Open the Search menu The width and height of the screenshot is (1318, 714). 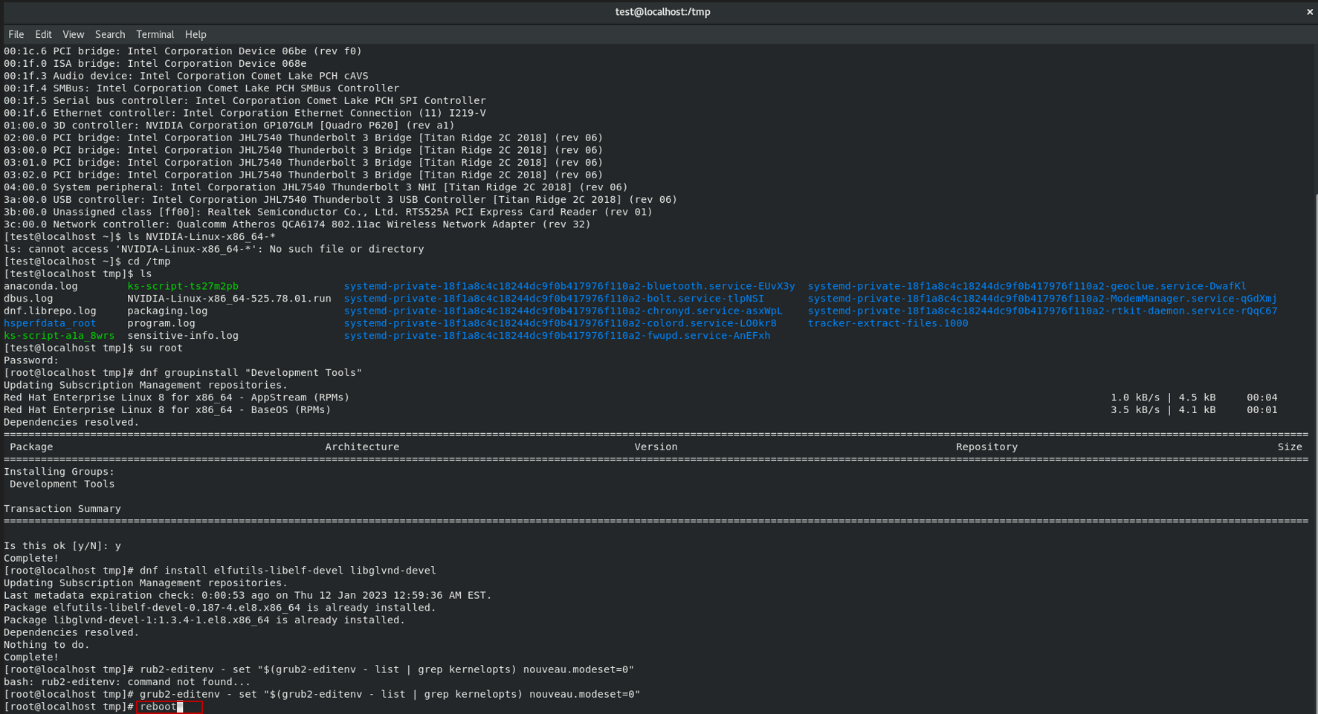click(110, 34)
